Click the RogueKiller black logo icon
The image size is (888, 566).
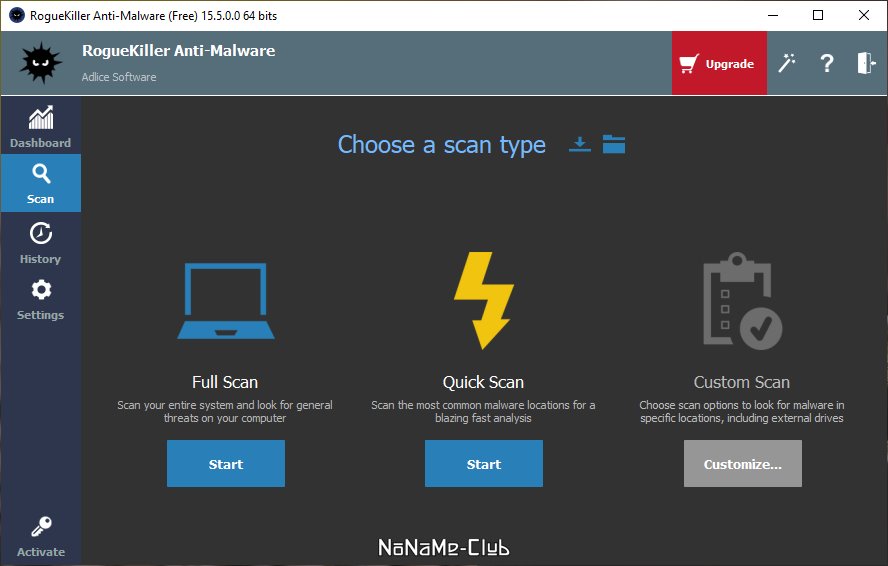click(40, 63)
